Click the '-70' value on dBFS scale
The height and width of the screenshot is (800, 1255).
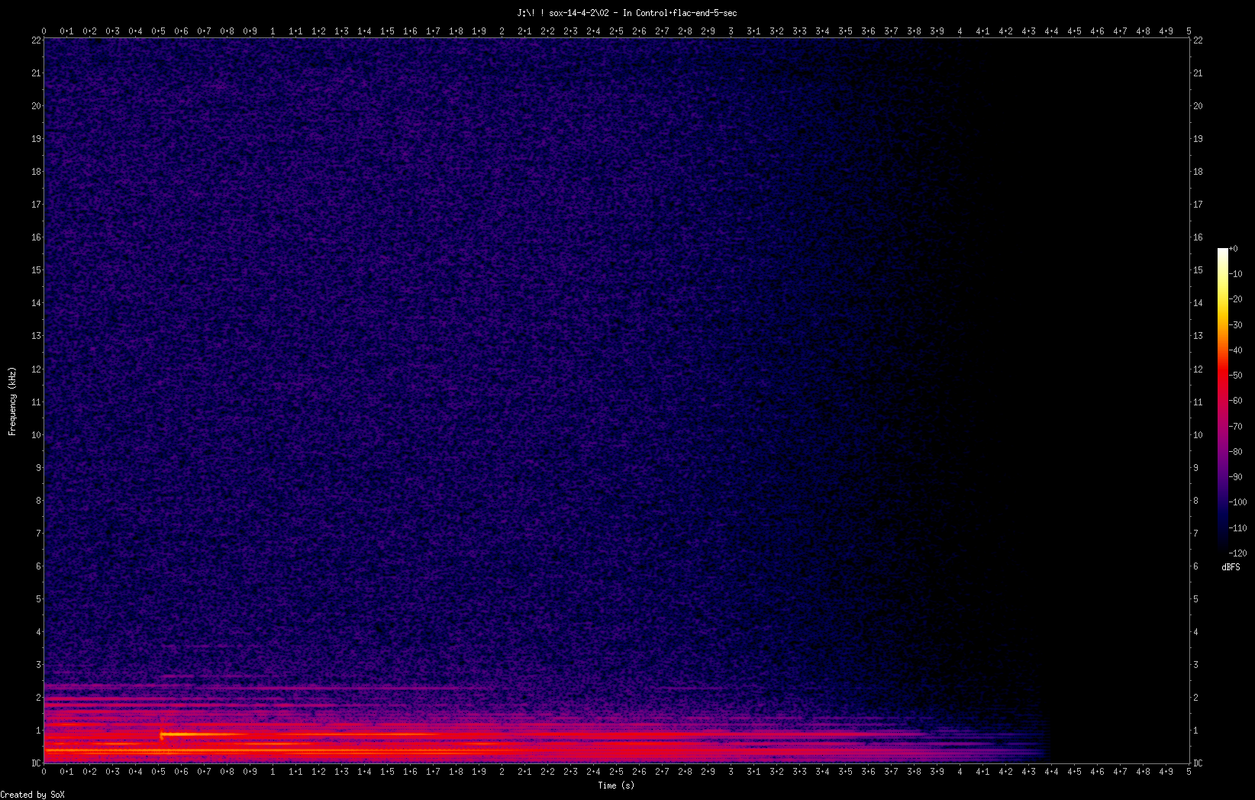coord(1234,426)
